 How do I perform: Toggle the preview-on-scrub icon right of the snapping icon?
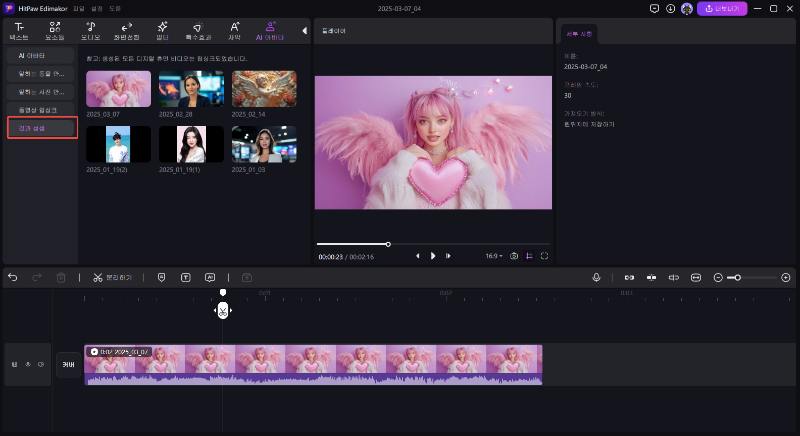[673, 277]
